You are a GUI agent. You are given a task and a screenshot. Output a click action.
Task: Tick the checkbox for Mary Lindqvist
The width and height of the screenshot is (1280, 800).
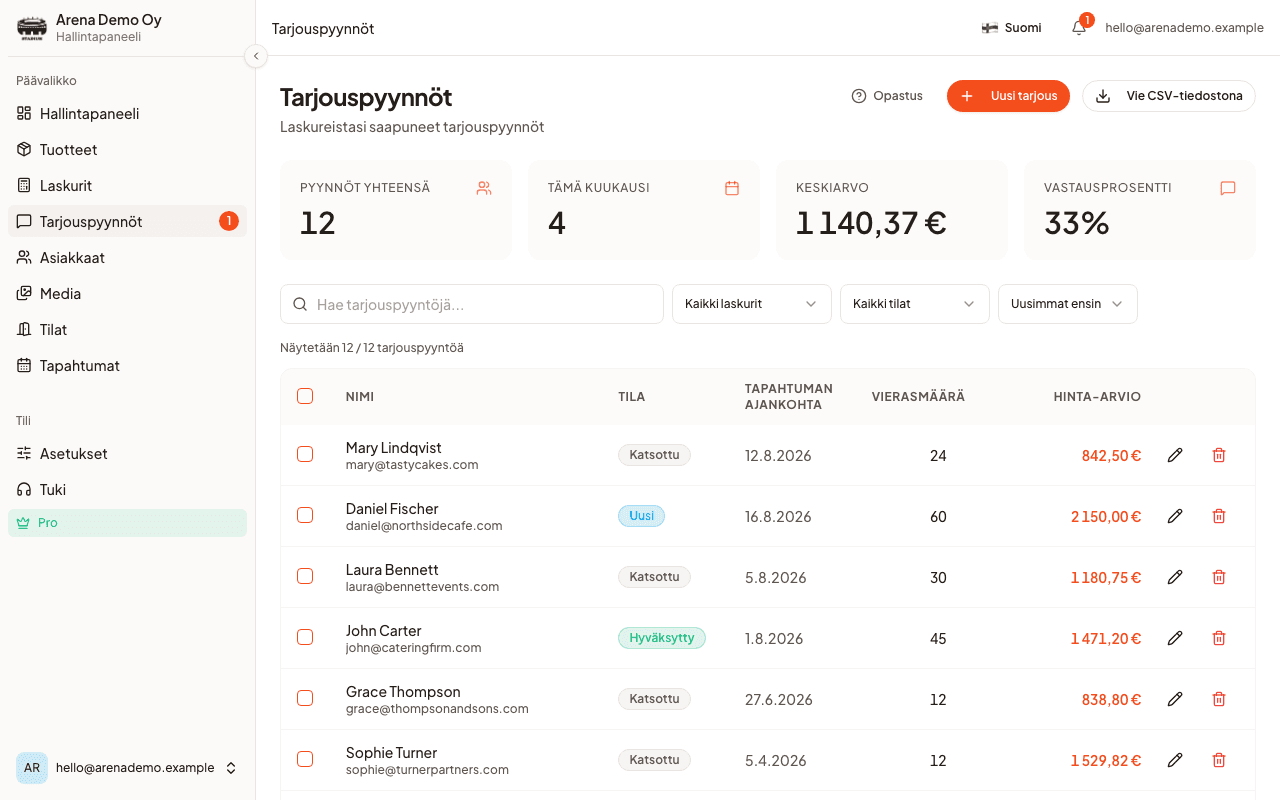pos(305,455)
